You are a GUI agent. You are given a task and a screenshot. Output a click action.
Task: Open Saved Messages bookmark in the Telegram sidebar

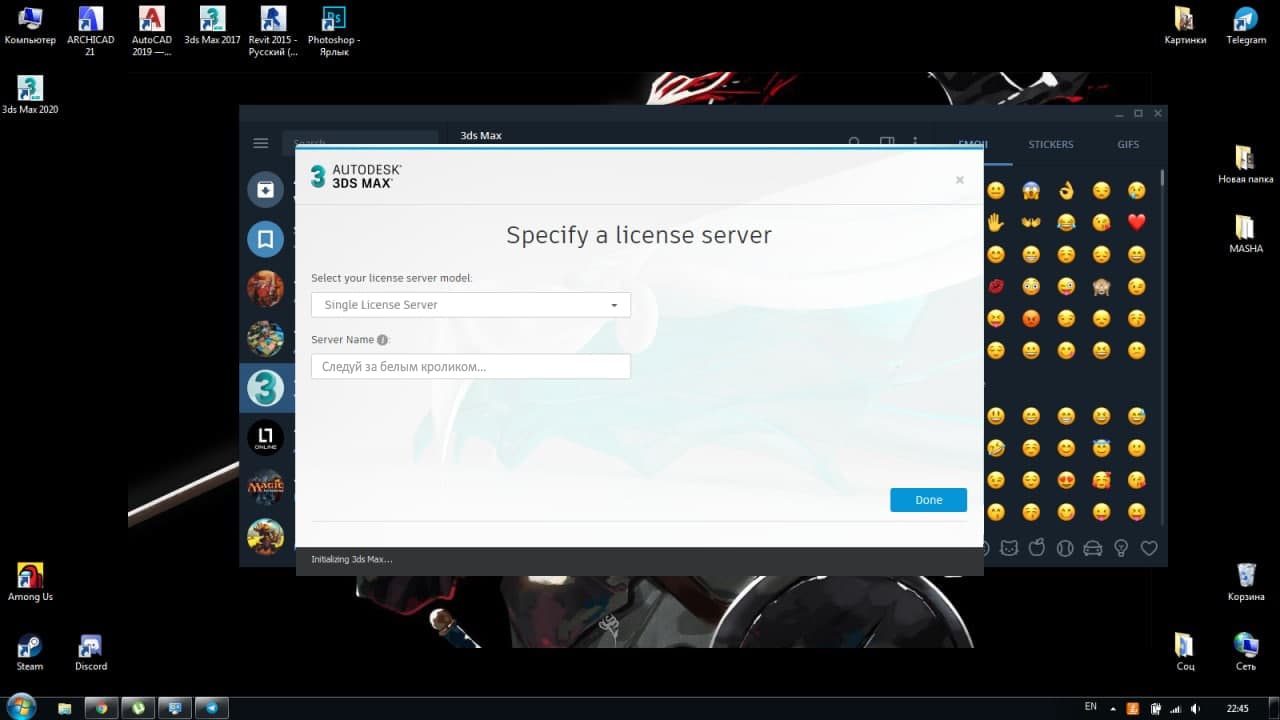coord(265,239)
